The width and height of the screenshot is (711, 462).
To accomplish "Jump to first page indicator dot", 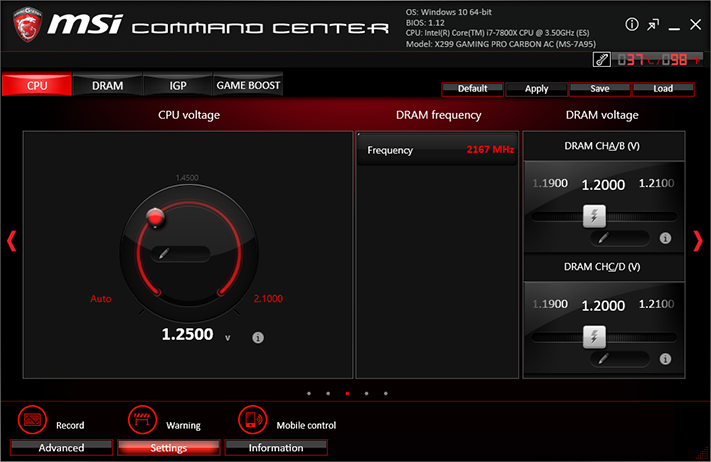I will (x=309, y=394).
